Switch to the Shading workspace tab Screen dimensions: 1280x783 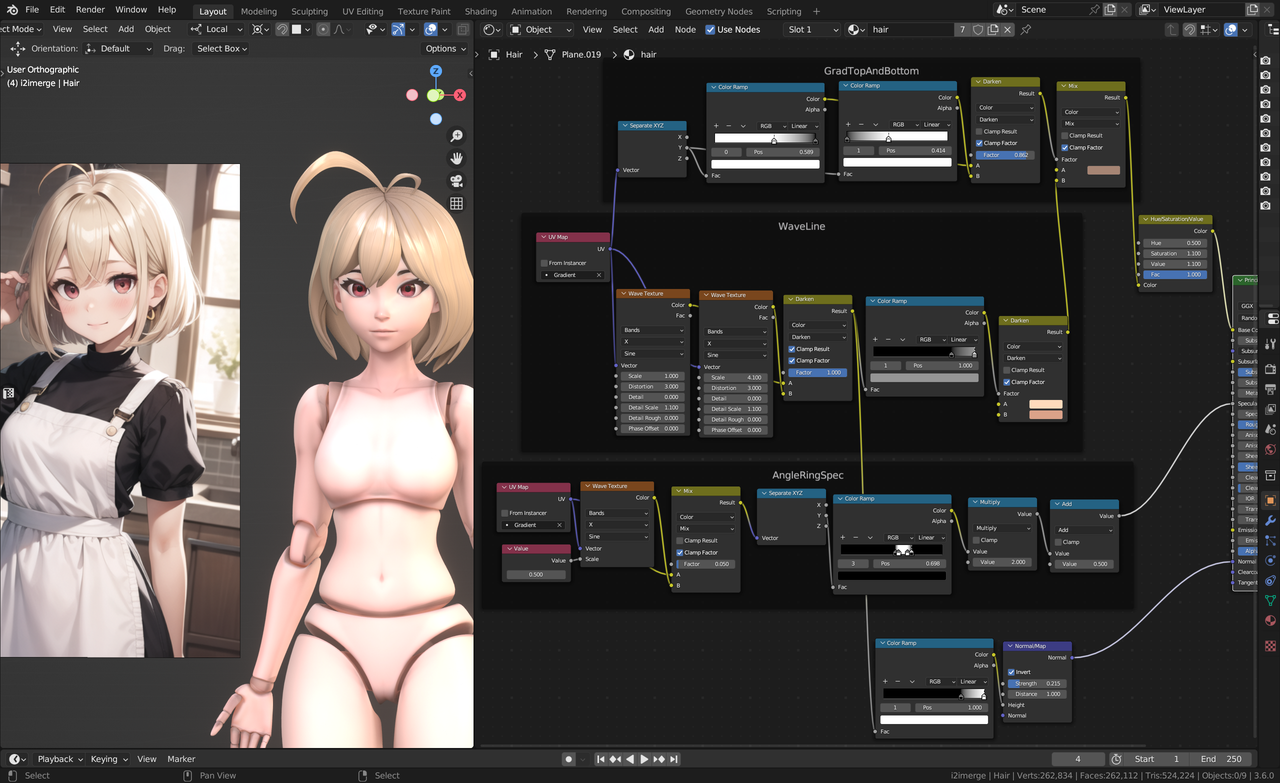click(x=480, y=11)
